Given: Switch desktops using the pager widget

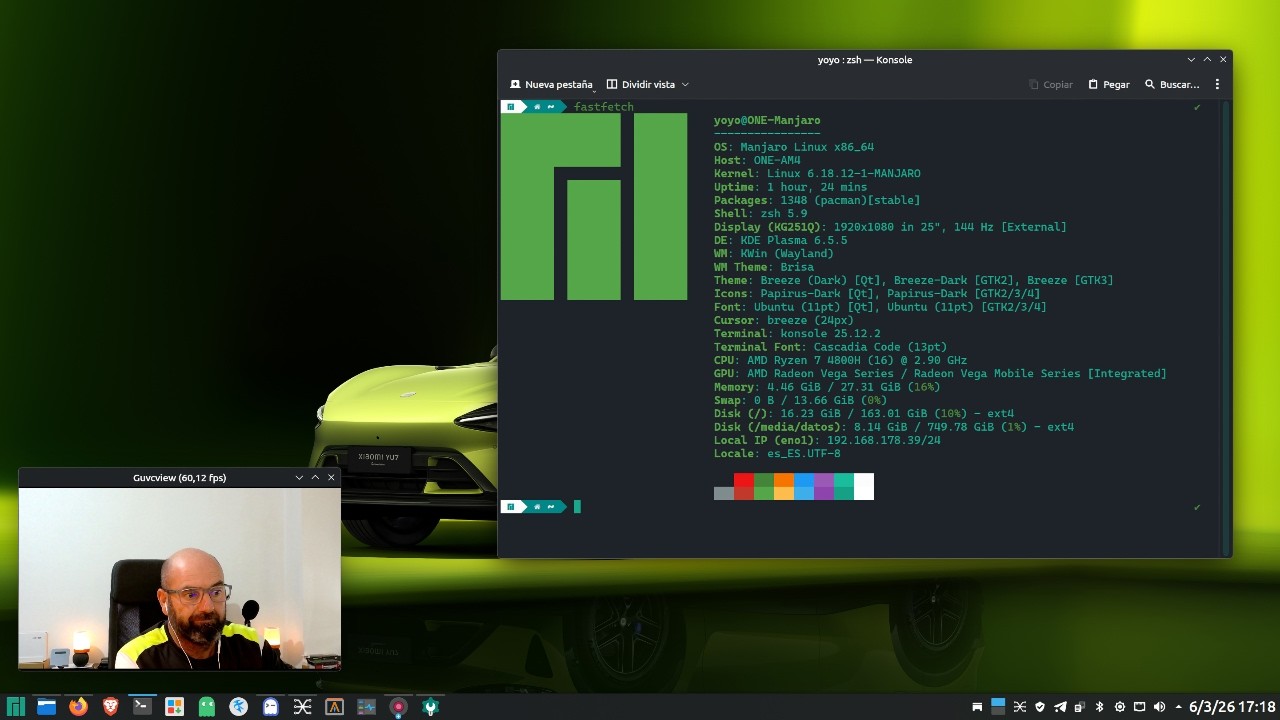Looking at the screenshot, I should (998, 707).
